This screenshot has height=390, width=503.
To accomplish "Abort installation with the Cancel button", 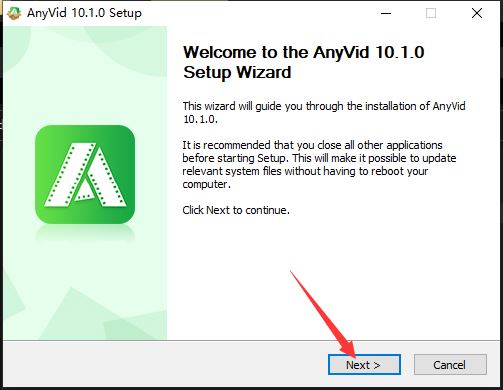I will (450, 365).
